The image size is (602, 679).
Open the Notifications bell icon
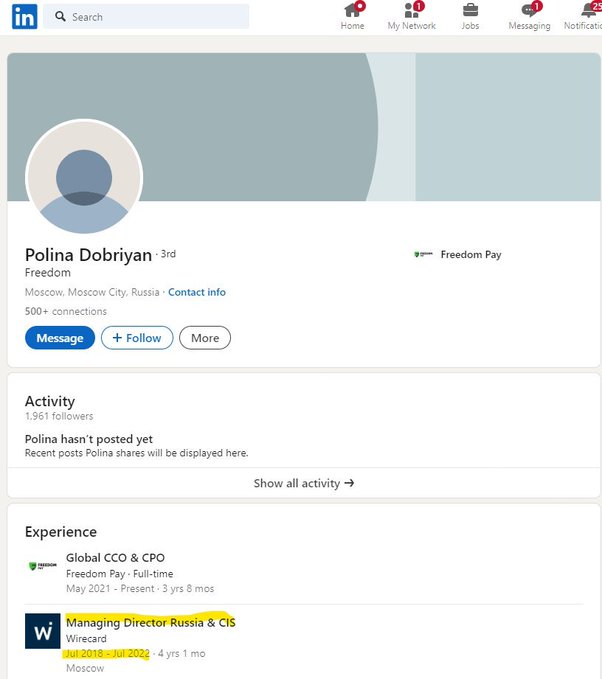[588, 11]
